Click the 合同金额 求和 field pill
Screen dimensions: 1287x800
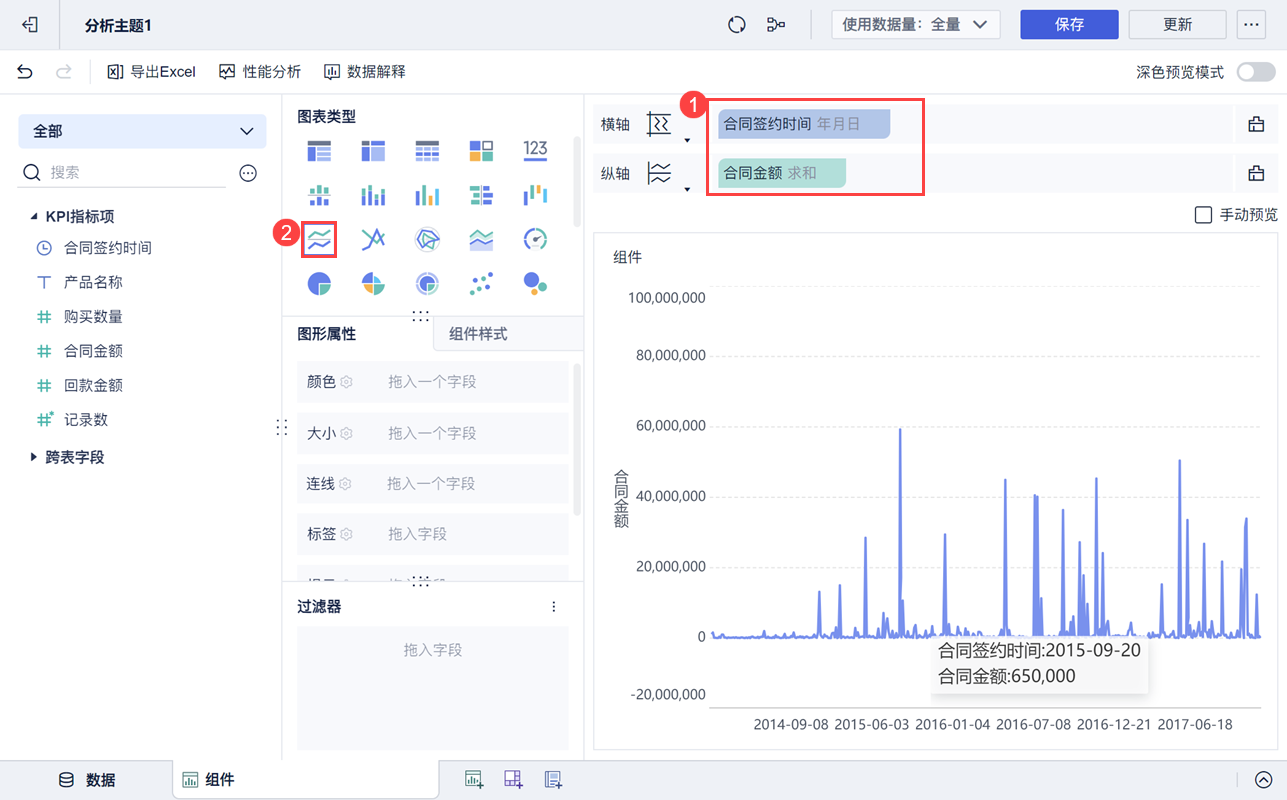click(782, 173)
